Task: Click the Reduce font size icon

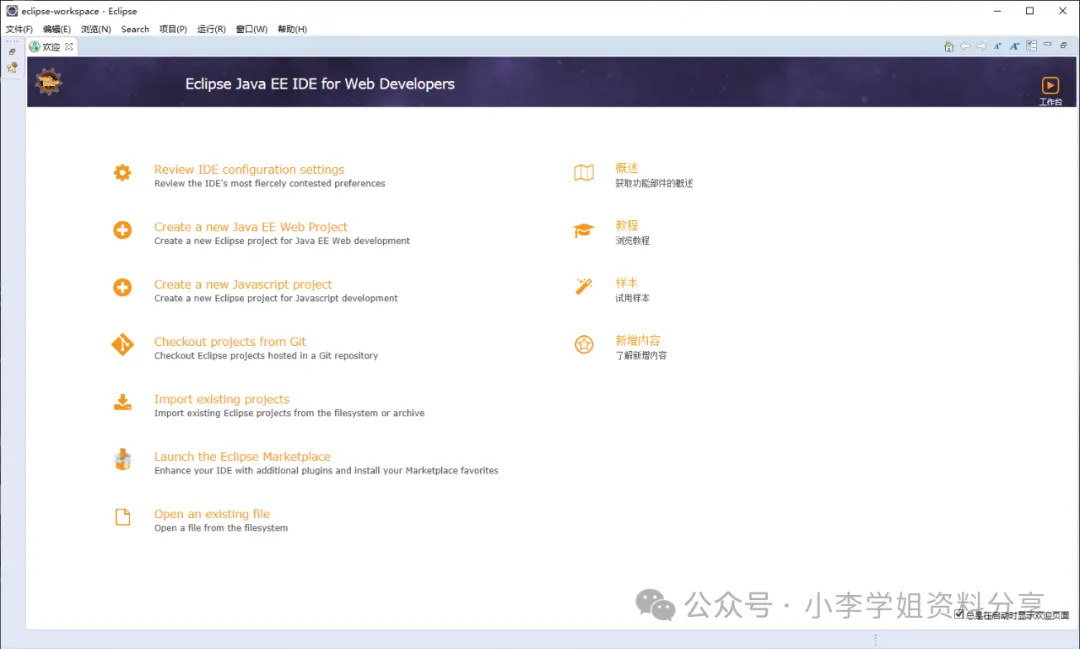Action: (997, 46)
